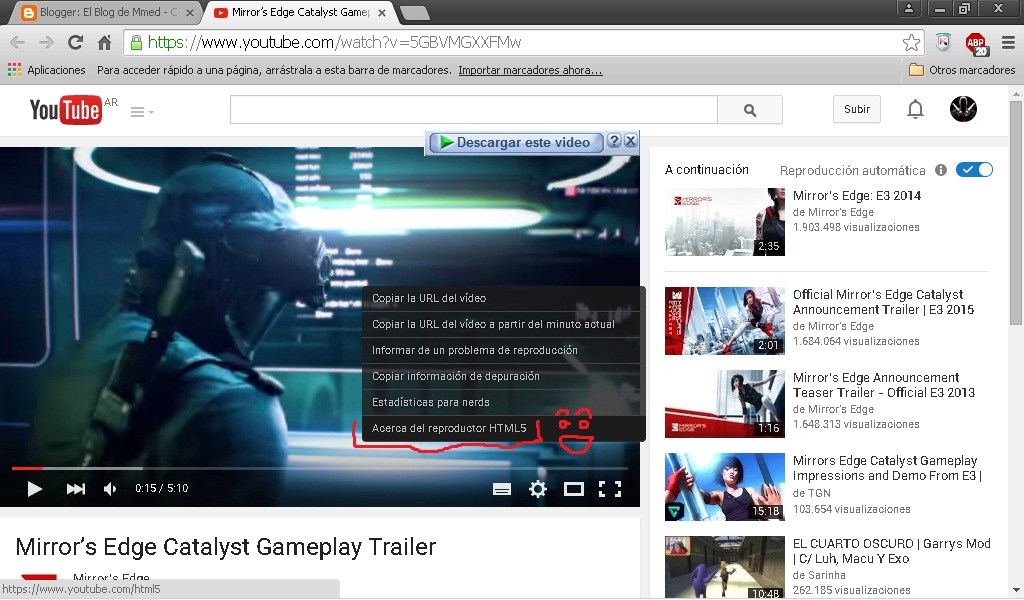Toggle Reproducción automática switch

(x=974, y=170)
